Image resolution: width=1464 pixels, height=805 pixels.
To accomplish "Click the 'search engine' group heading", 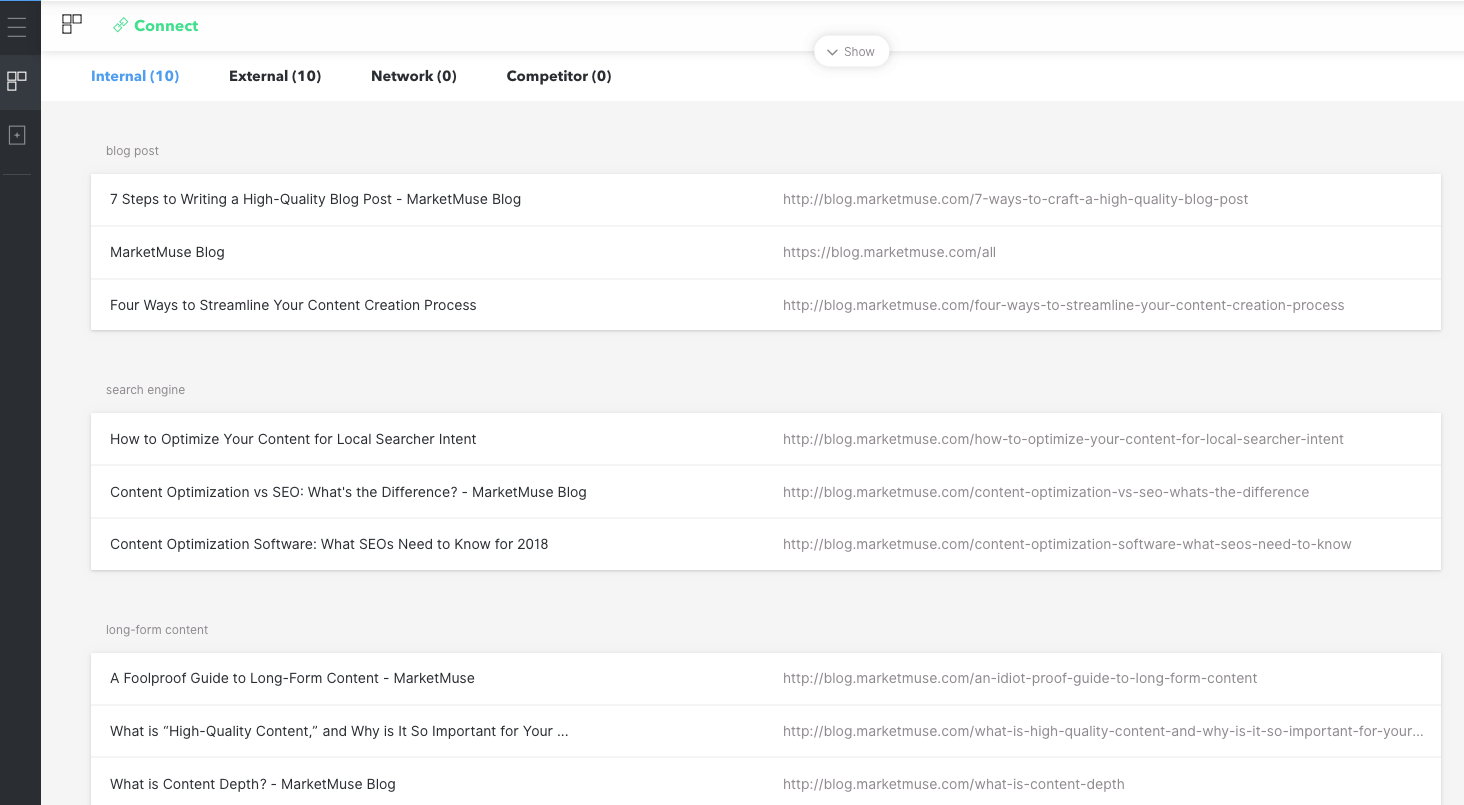I will point(145,390).
